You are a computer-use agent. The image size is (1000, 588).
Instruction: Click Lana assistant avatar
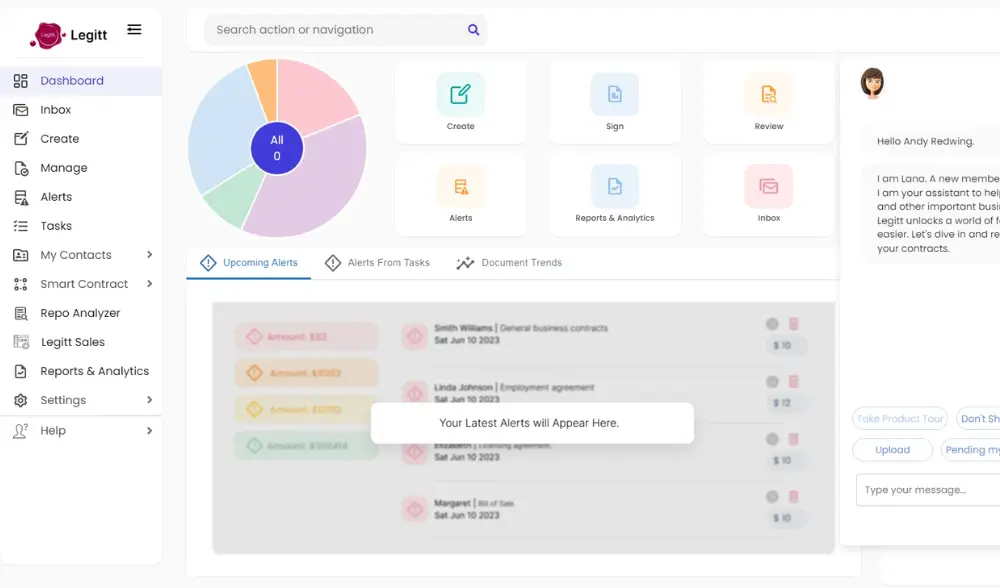pyautogui.click(x=872, y=83)
